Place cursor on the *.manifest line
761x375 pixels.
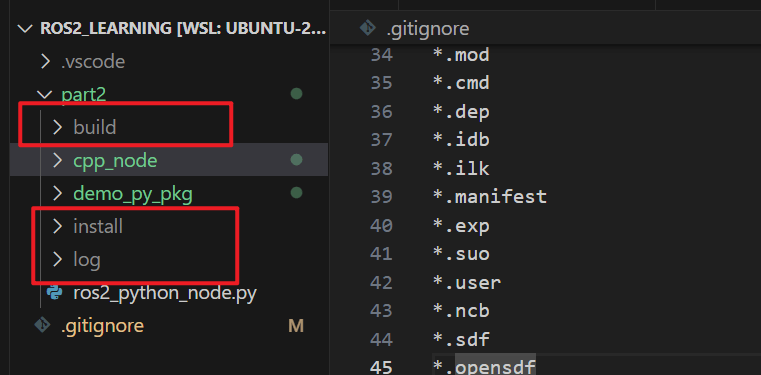pos(490,197)
